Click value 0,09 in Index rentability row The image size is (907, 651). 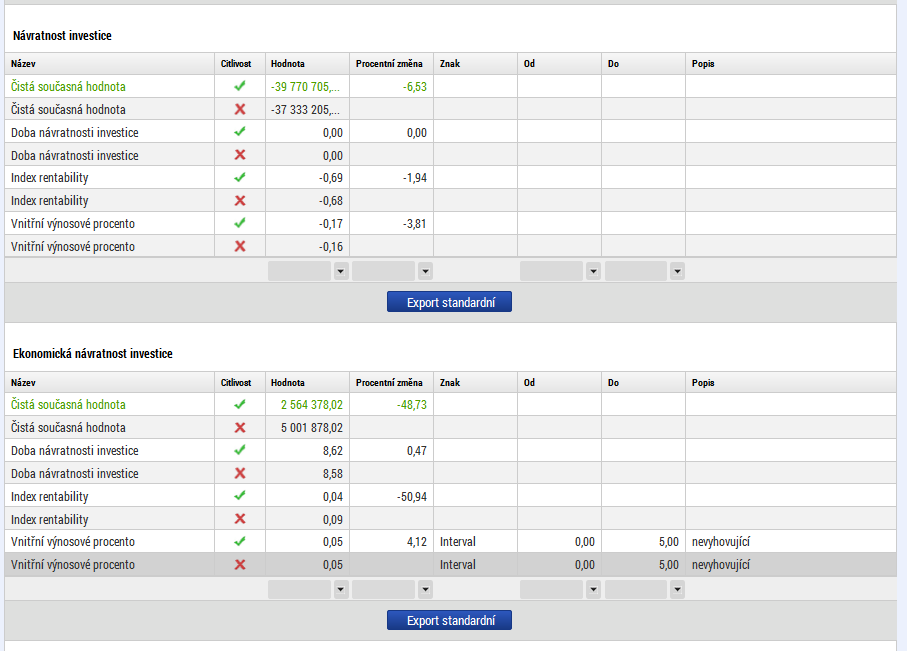point(333,519)
